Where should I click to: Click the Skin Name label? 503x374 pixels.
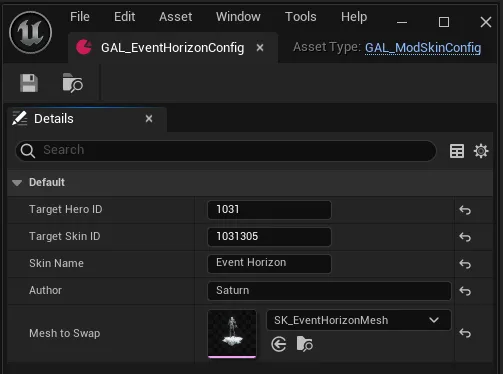coord(56,263)
